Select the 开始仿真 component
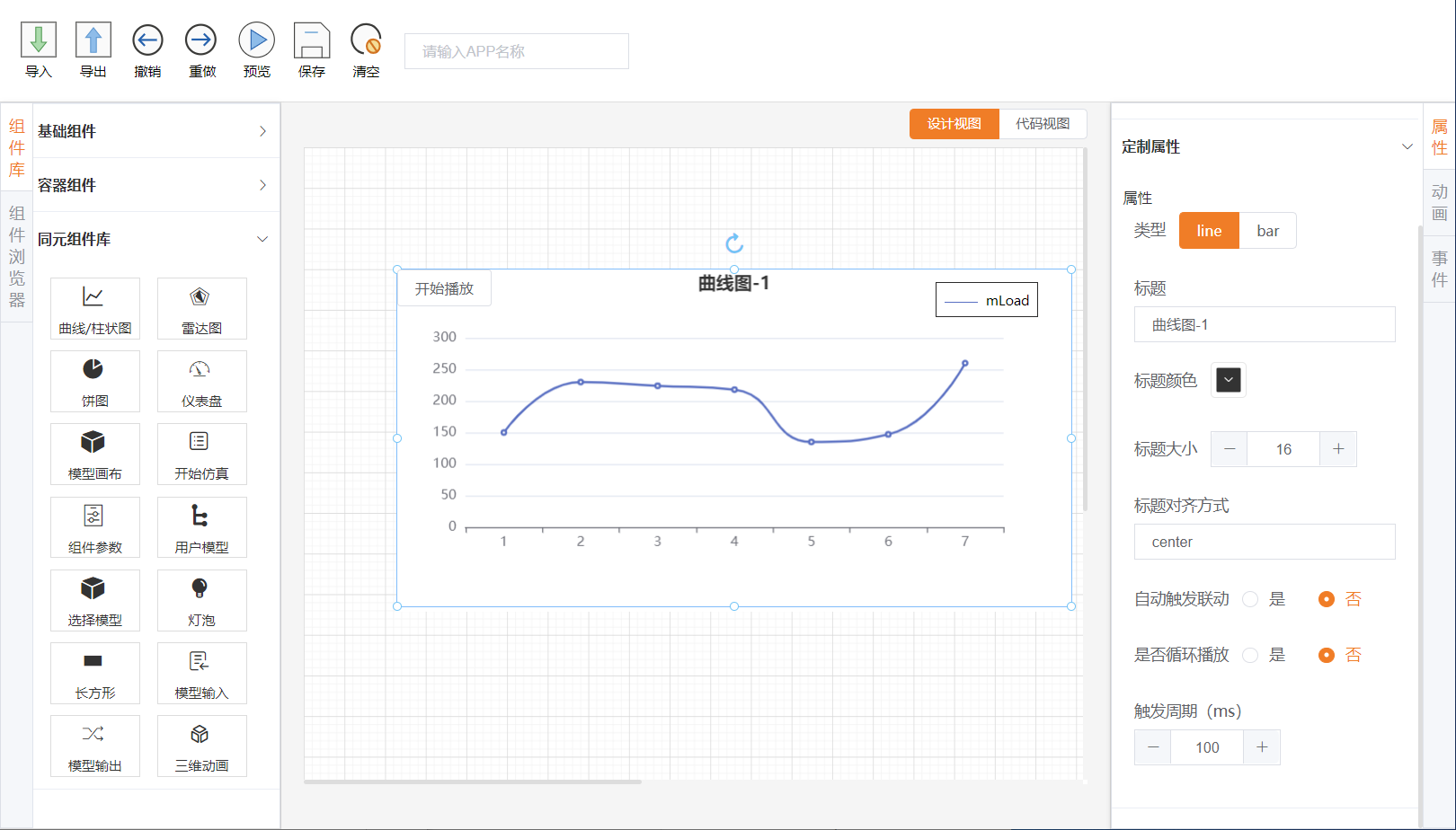Image resolution: width=1456 pixels, height=830 pixels. click(x=202, y=454)
